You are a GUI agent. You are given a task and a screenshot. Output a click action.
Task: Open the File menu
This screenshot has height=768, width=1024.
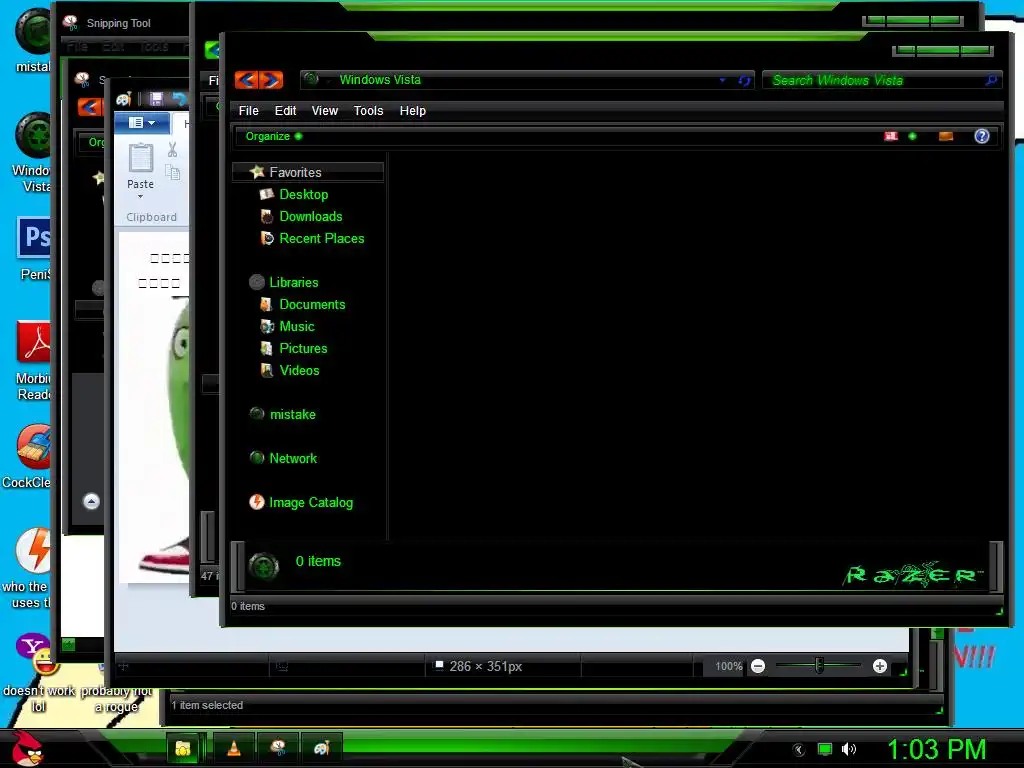(248, 110)
